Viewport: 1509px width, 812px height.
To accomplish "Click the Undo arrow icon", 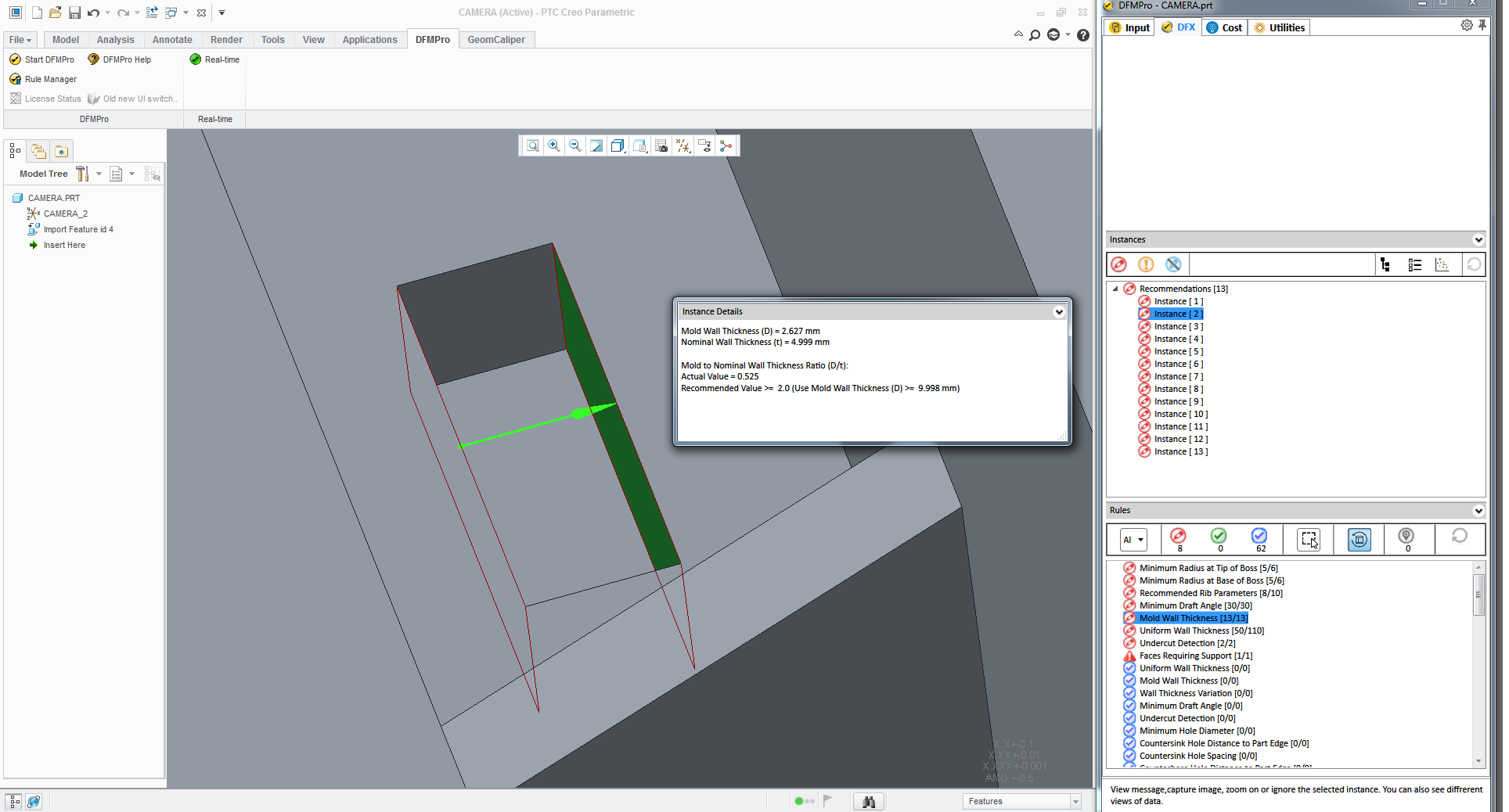I will 94,13.
